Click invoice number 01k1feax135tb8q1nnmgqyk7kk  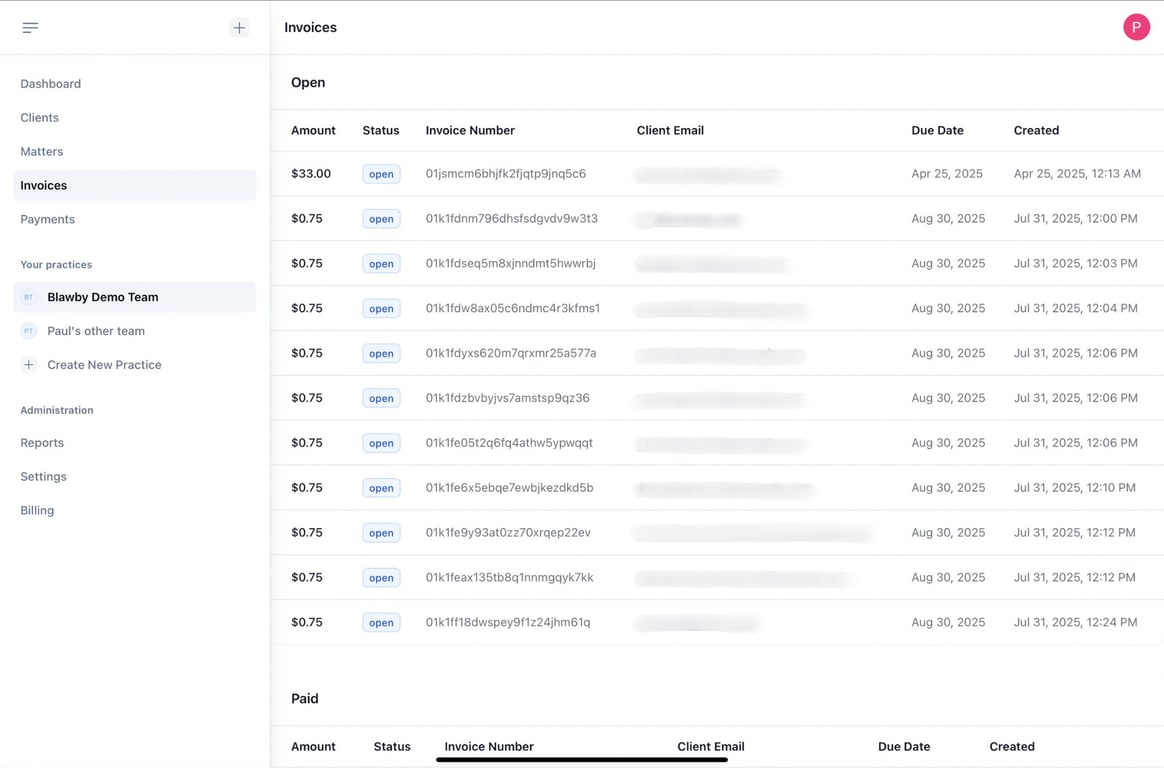pos(509,577)
